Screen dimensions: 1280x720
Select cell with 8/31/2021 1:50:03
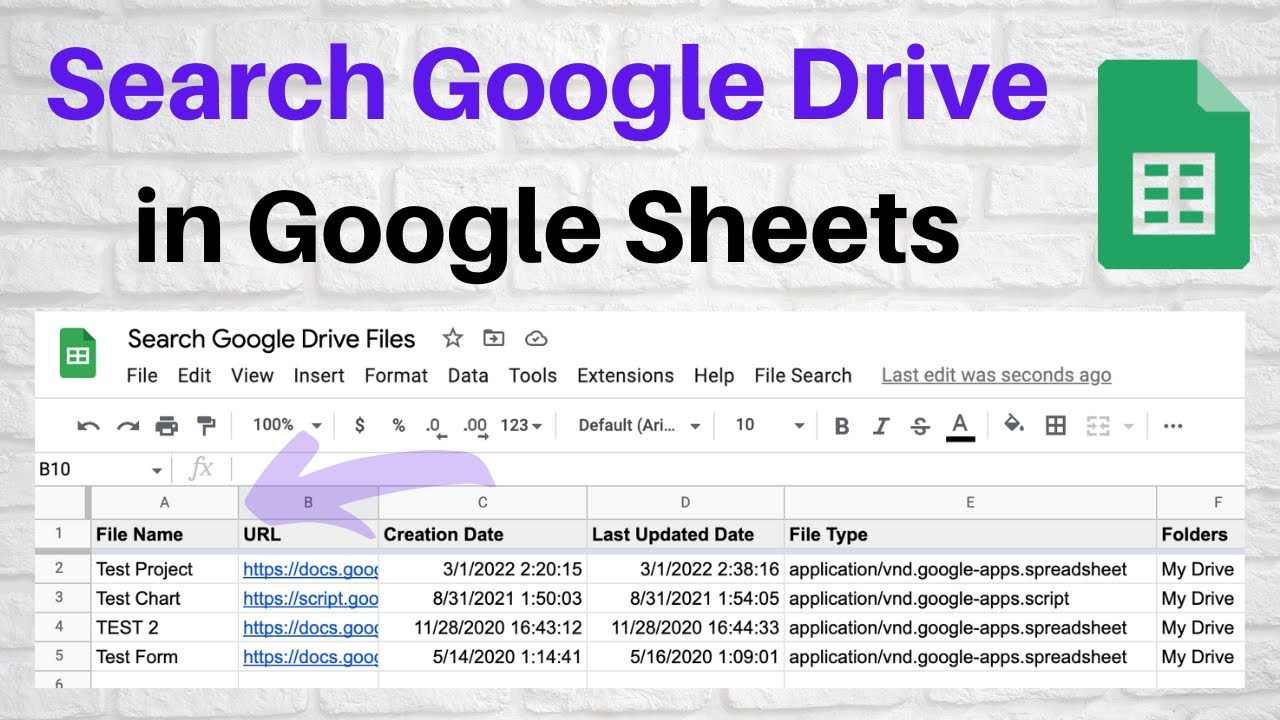(x=482, y=598)
